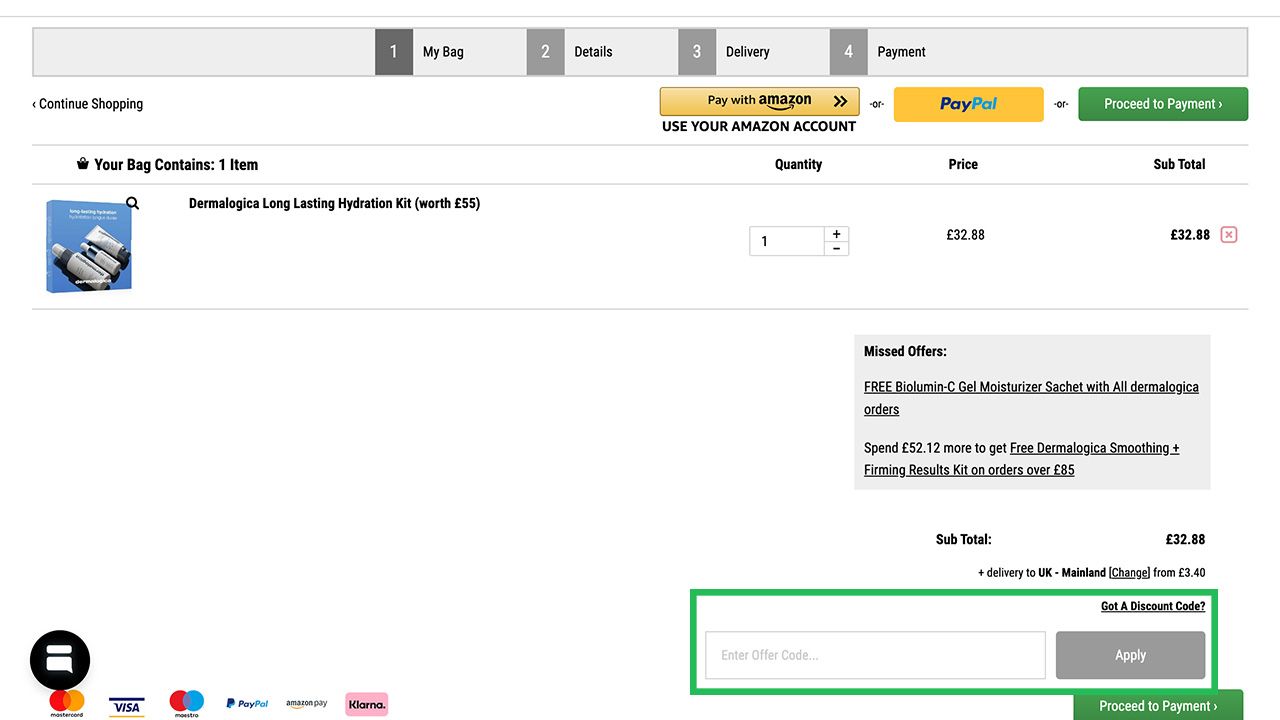
Task: Decrease quantity with the minus button
Action: pyautogui.click(x=837, y=248)
